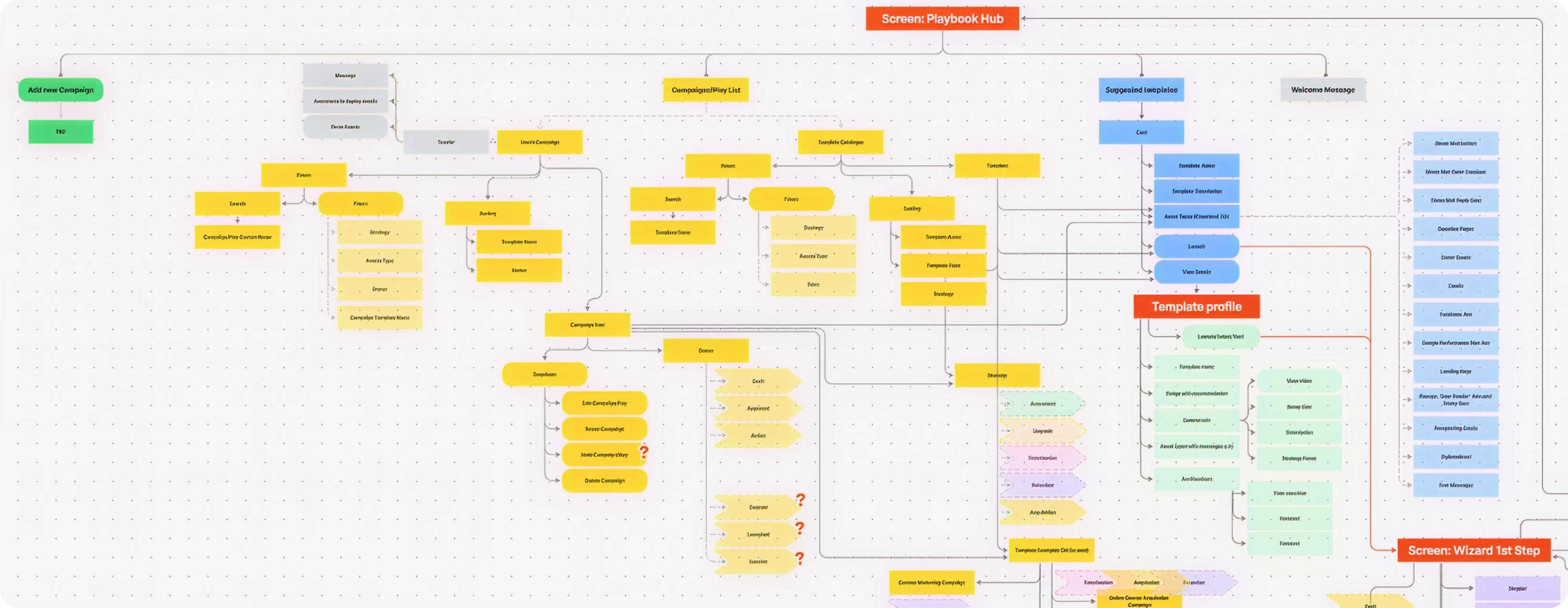Select the Suggested Templates blue node
Viewport: 1568px width, 608px height.
click(x=1141, y=90)
